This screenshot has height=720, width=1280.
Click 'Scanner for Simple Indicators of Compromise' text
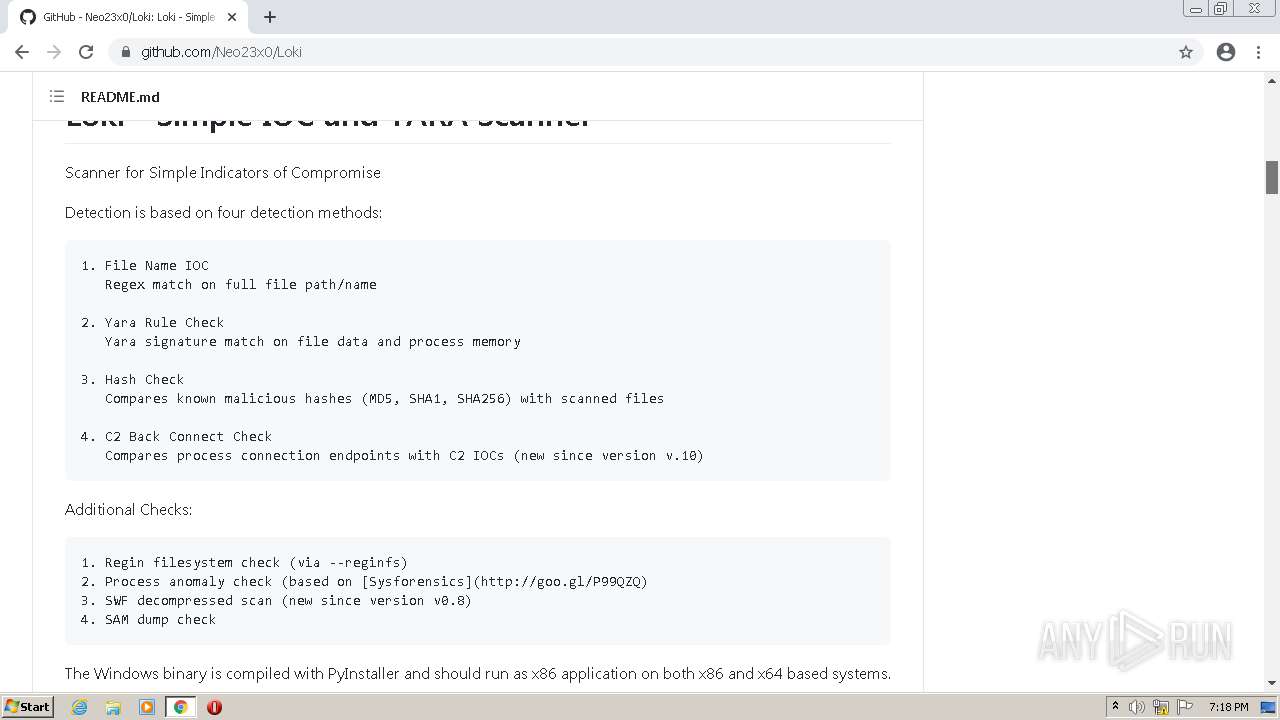point(223,172)
